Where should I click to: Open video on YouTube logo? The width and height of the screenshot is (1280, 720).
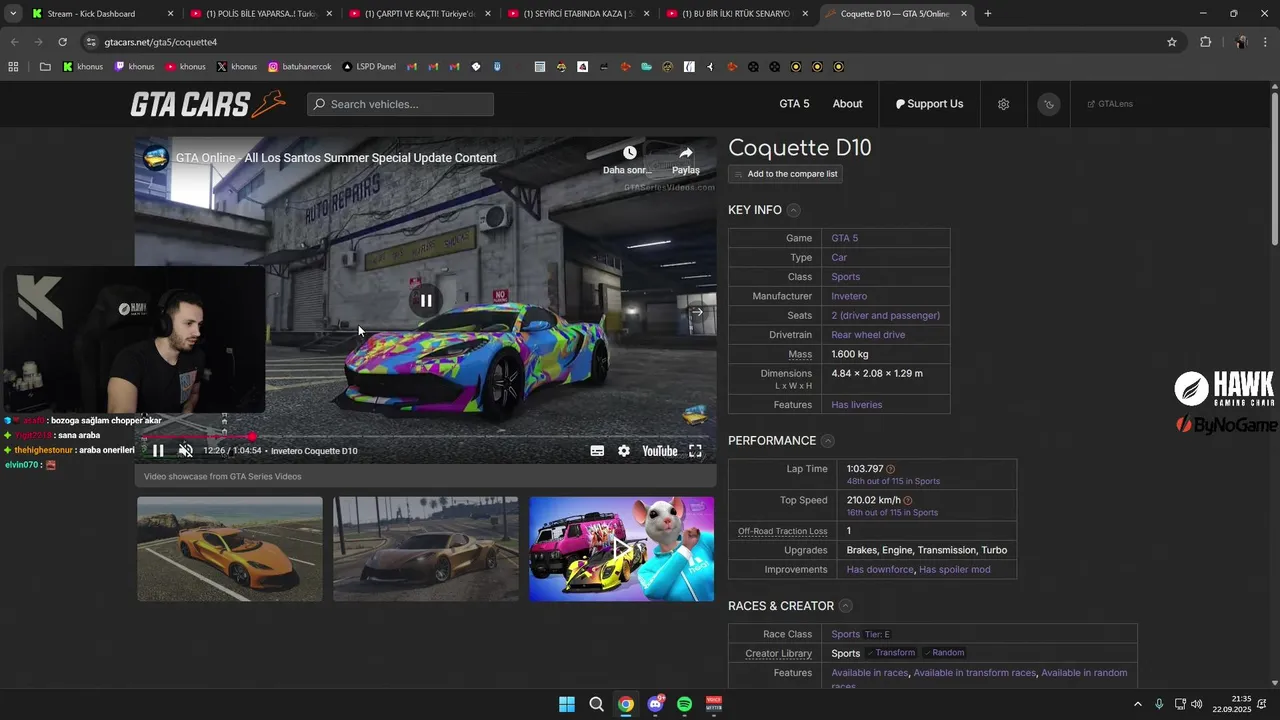pyautogui.click(x=660, y=451)
